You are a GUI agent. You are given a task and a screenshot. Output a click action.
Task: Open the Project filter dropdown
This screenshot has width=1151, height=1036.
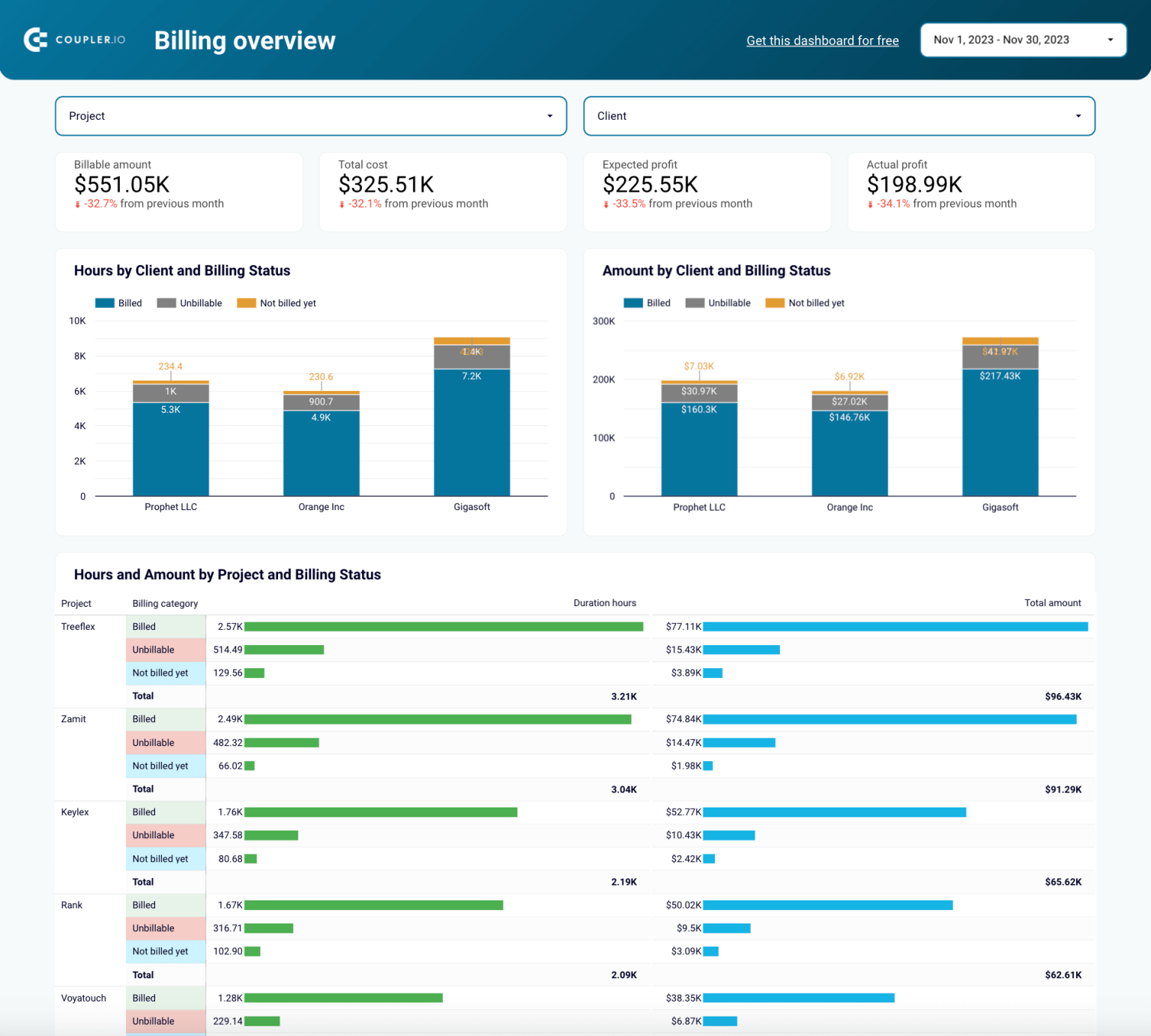(310, 116)
